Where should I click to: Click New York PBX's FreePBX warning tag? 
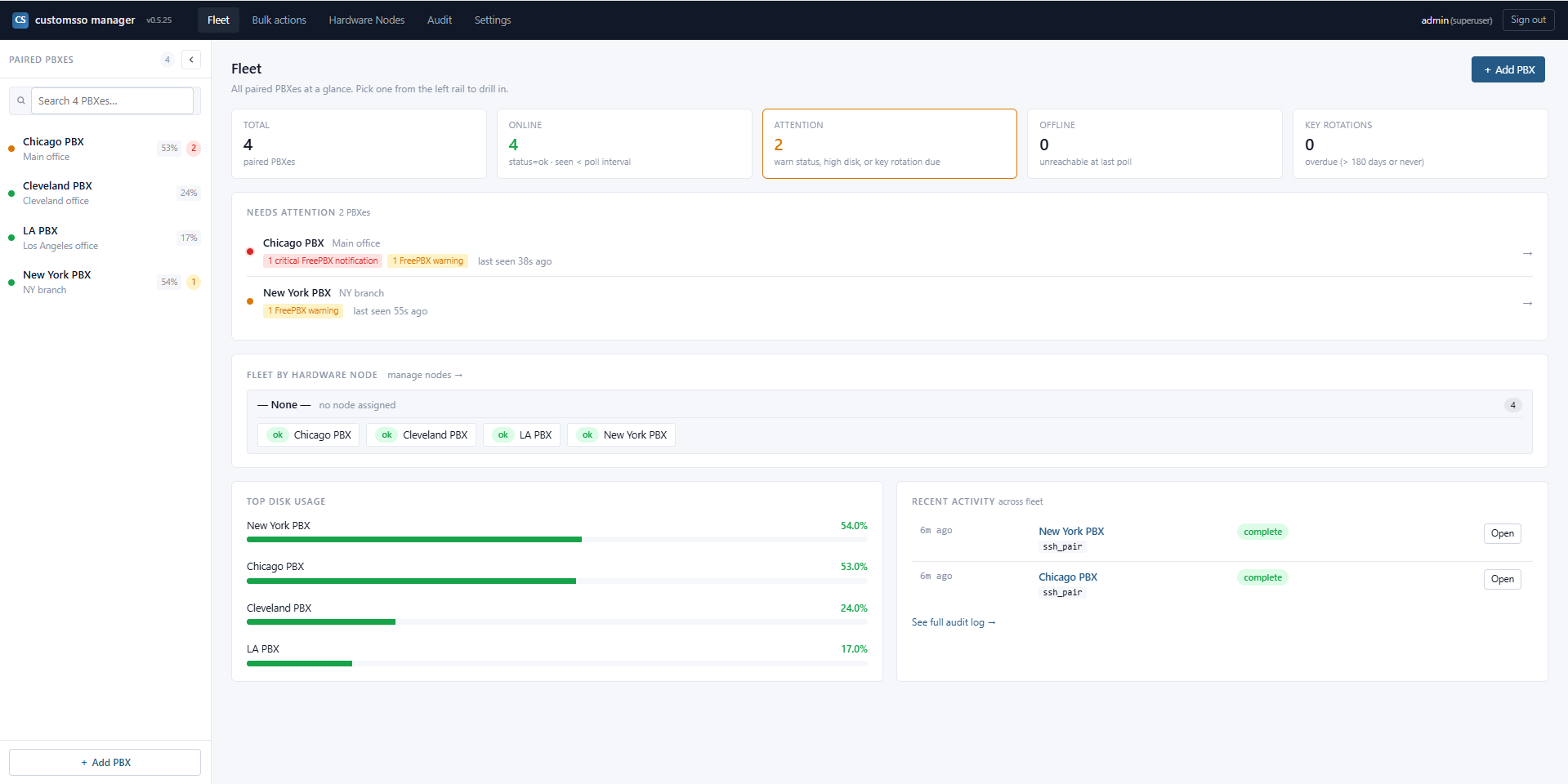303,311
